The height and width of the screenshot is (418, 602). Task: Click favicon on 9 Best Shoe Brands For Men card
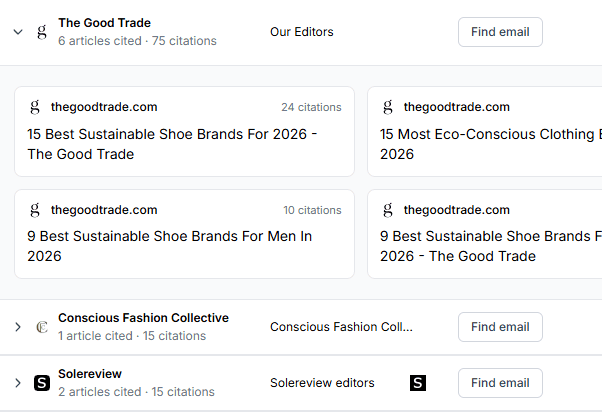35,210
